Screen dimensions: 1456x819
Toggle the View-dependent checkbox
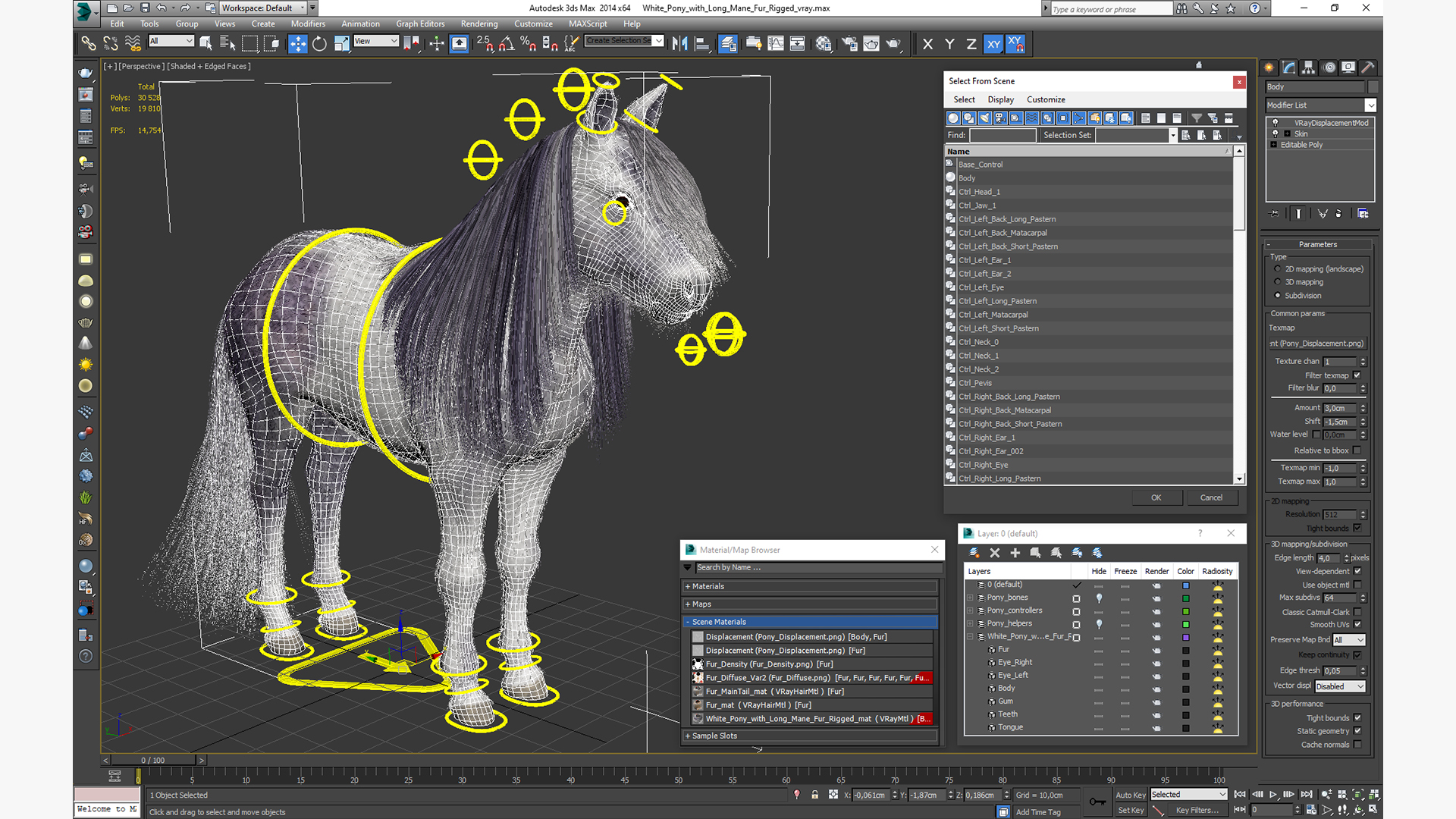(1357, 571)
